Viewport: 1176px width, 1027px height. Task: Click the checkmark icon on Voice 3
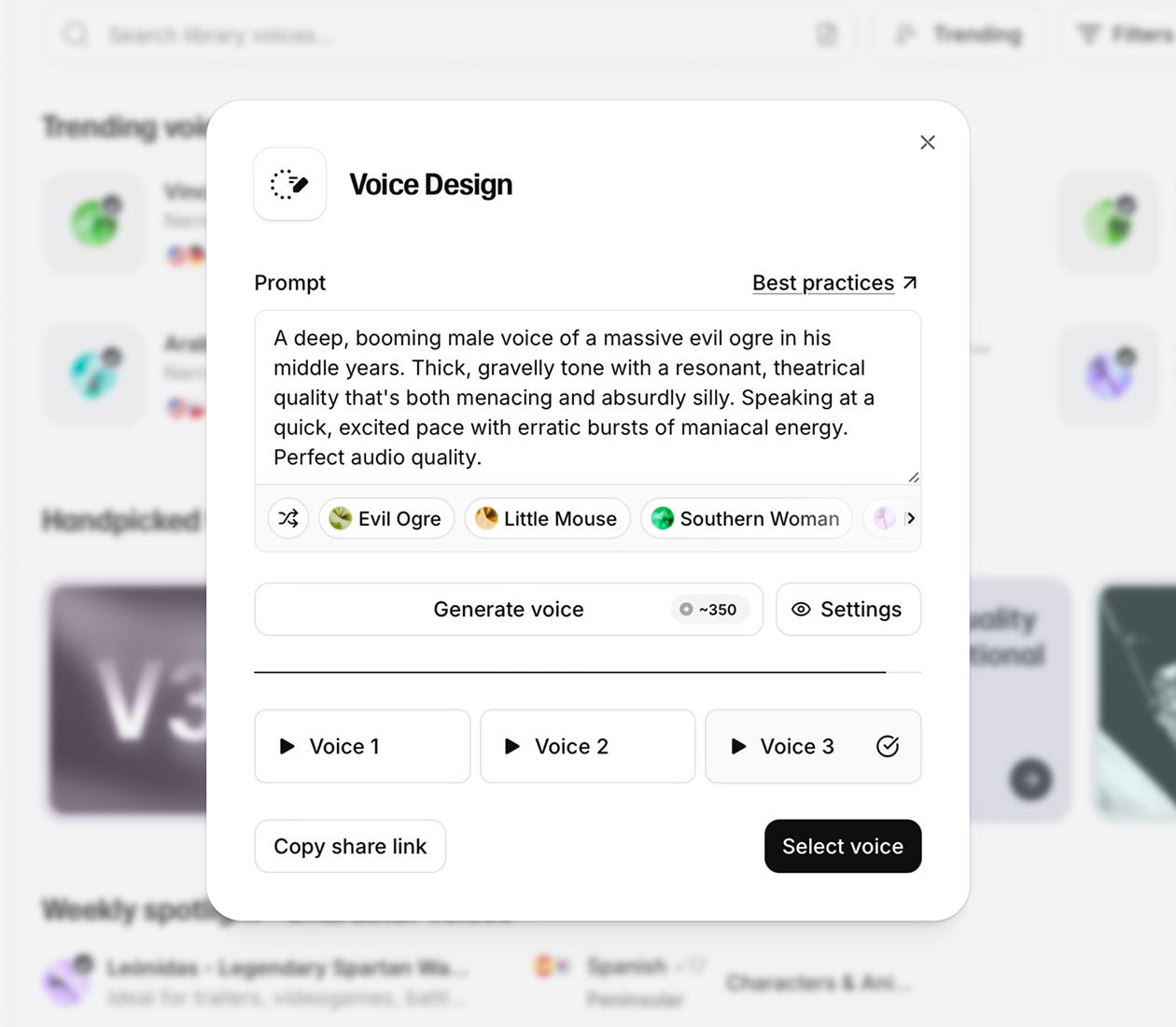(888, 746)
